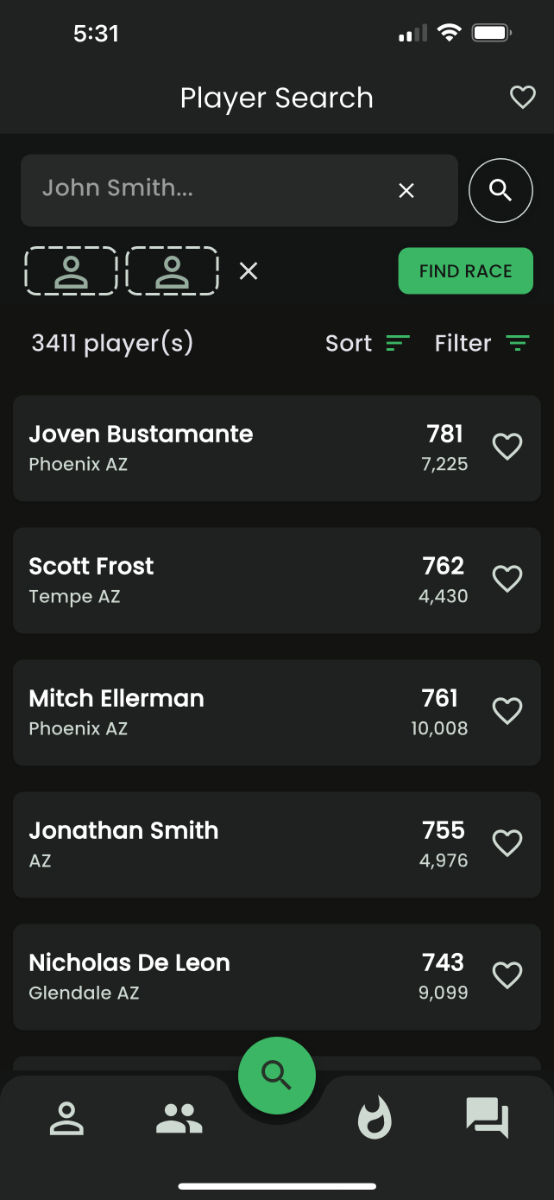Open the Sort options
Viewport: 554px width, 1200px height.
(x=368, y=343)
